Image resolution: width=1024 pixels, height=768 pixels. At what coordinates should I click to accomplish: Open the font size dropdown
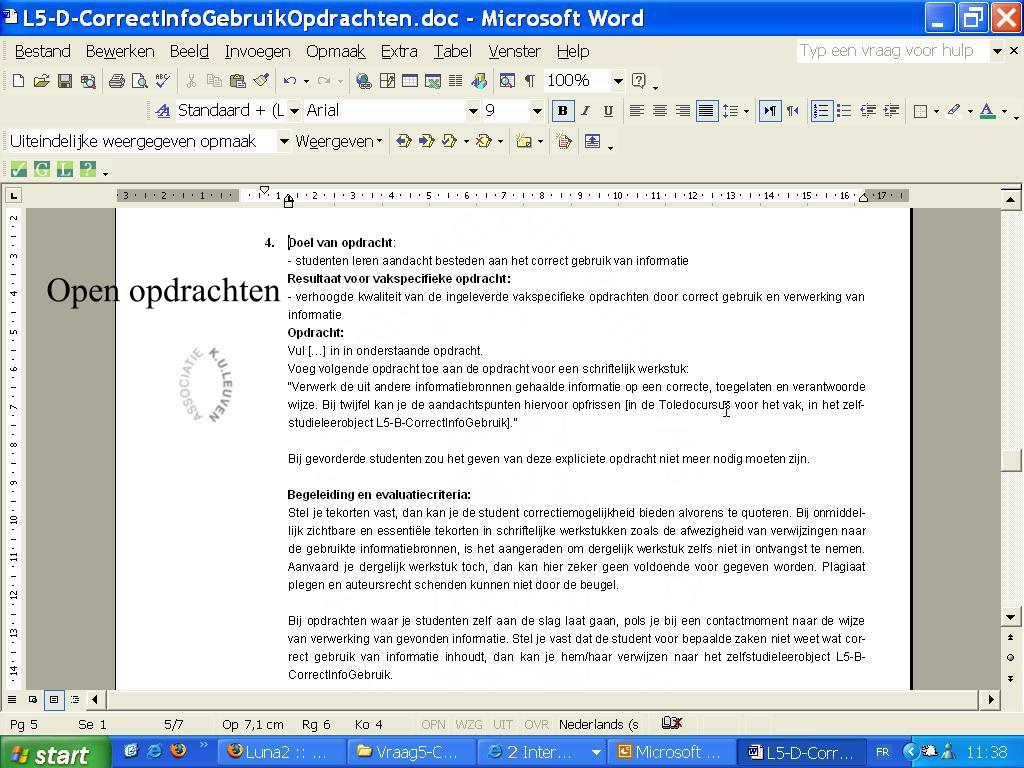point(537,111)
